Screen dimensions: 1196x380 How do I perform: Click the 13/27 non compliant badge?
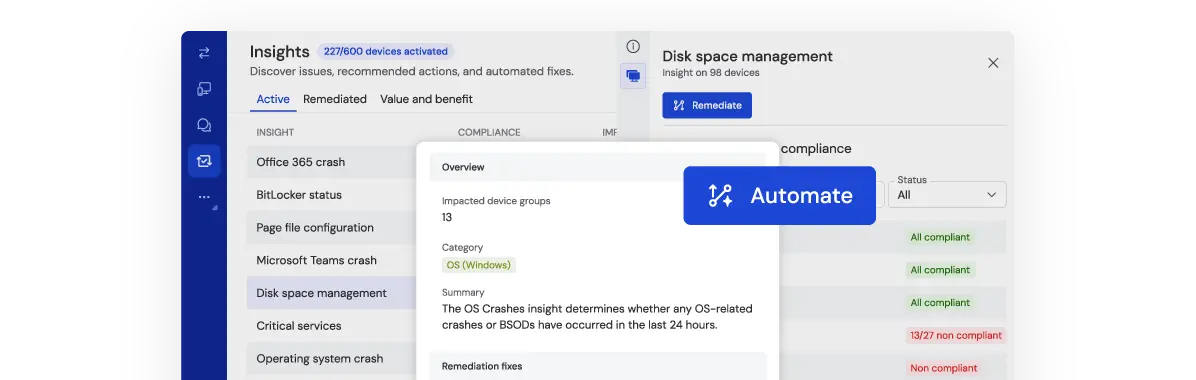point(956,335)
